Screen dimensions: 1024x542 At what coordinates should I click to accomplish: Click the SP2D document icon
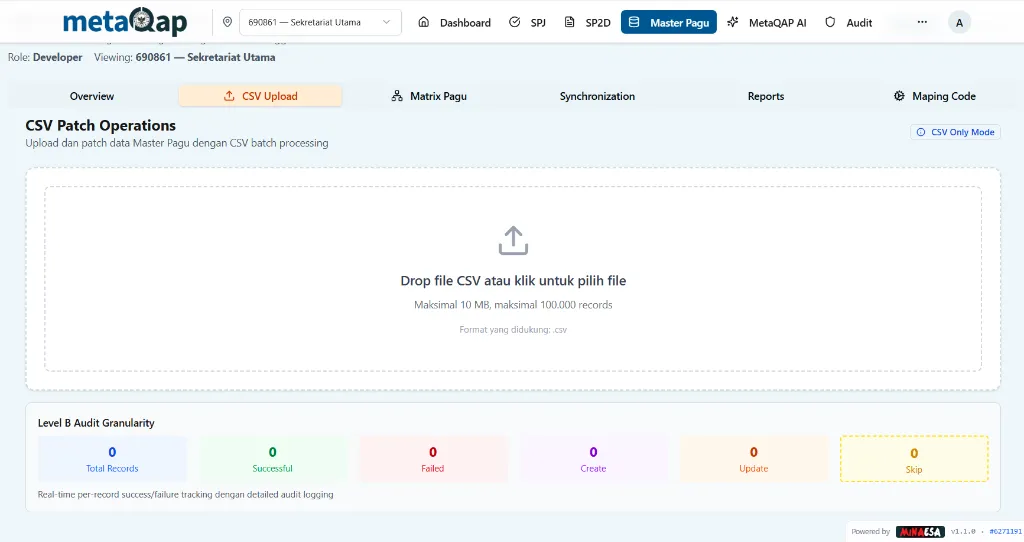569,22
